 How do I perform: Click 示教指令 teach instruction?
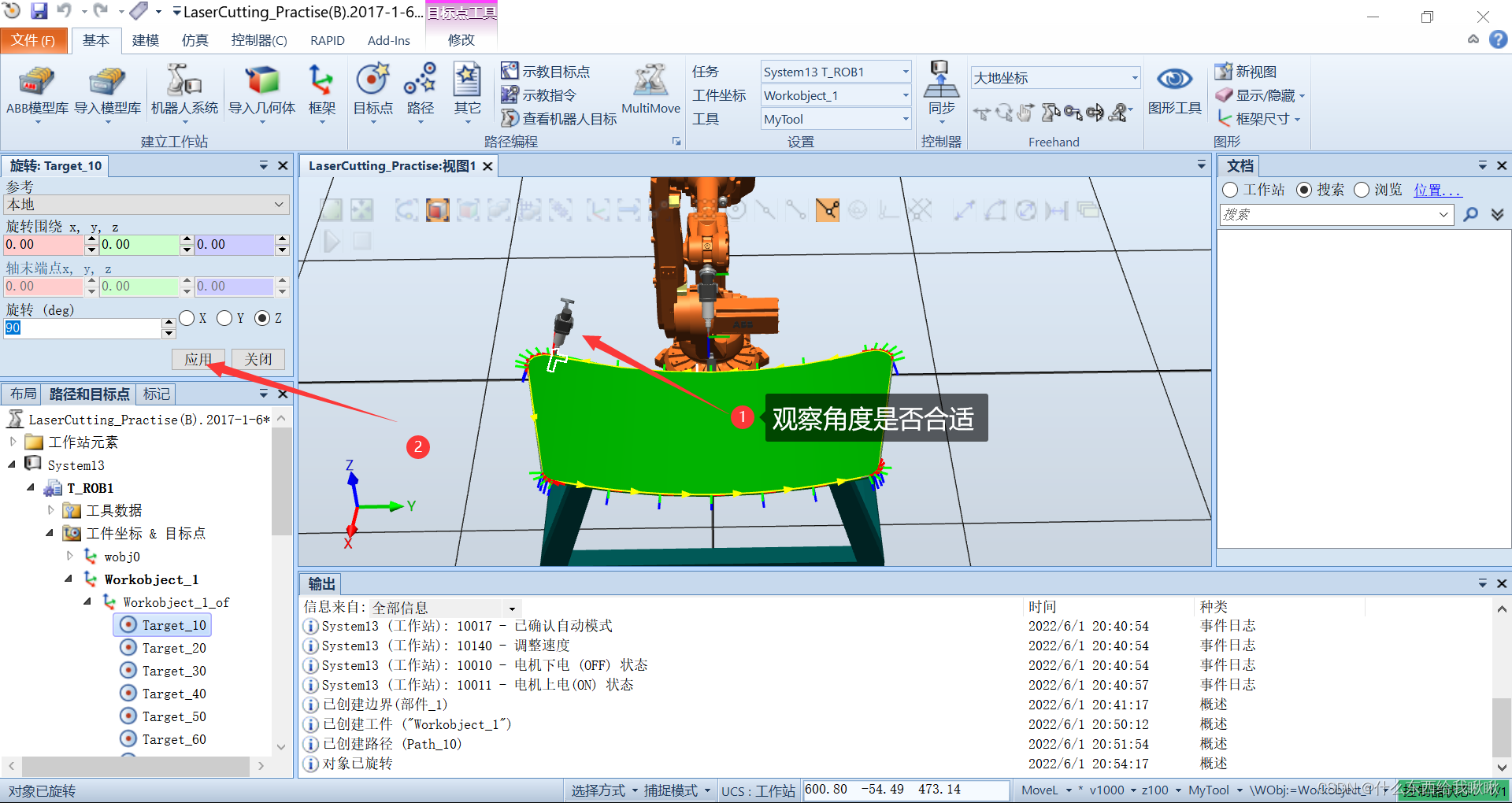pos(539,95)
